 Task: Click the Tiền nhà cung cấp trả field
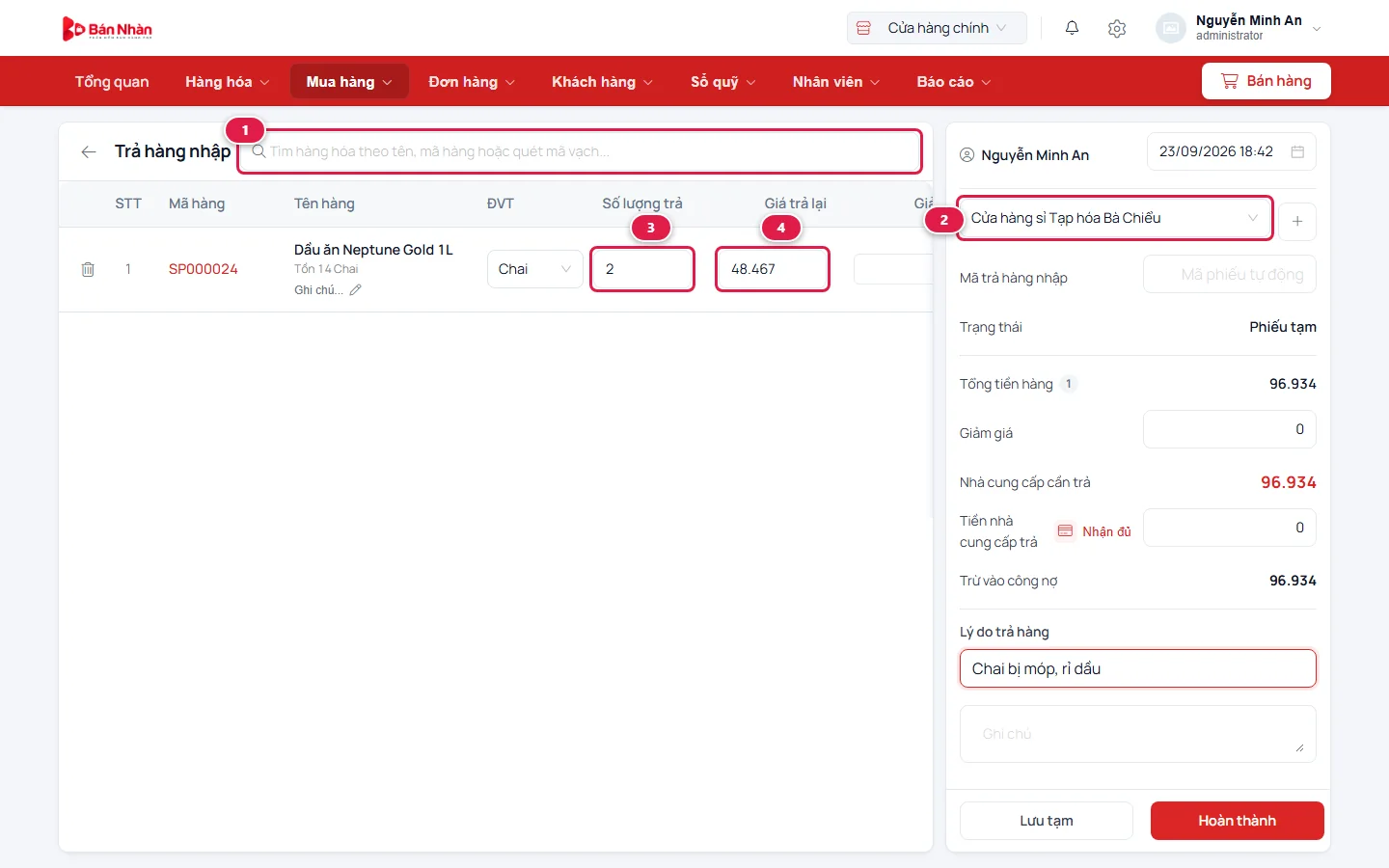[x=1230, y=528]
